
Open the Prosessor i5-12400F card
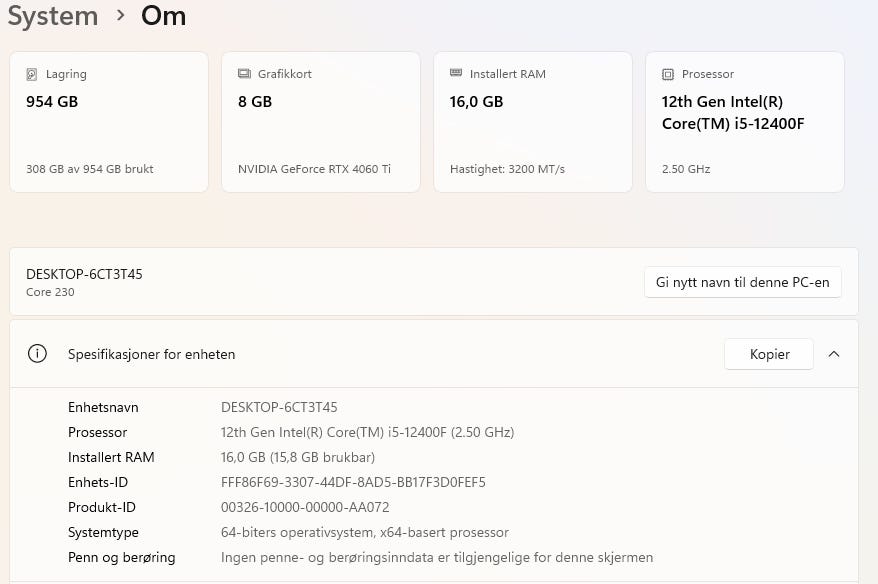[x=744, y=122]
